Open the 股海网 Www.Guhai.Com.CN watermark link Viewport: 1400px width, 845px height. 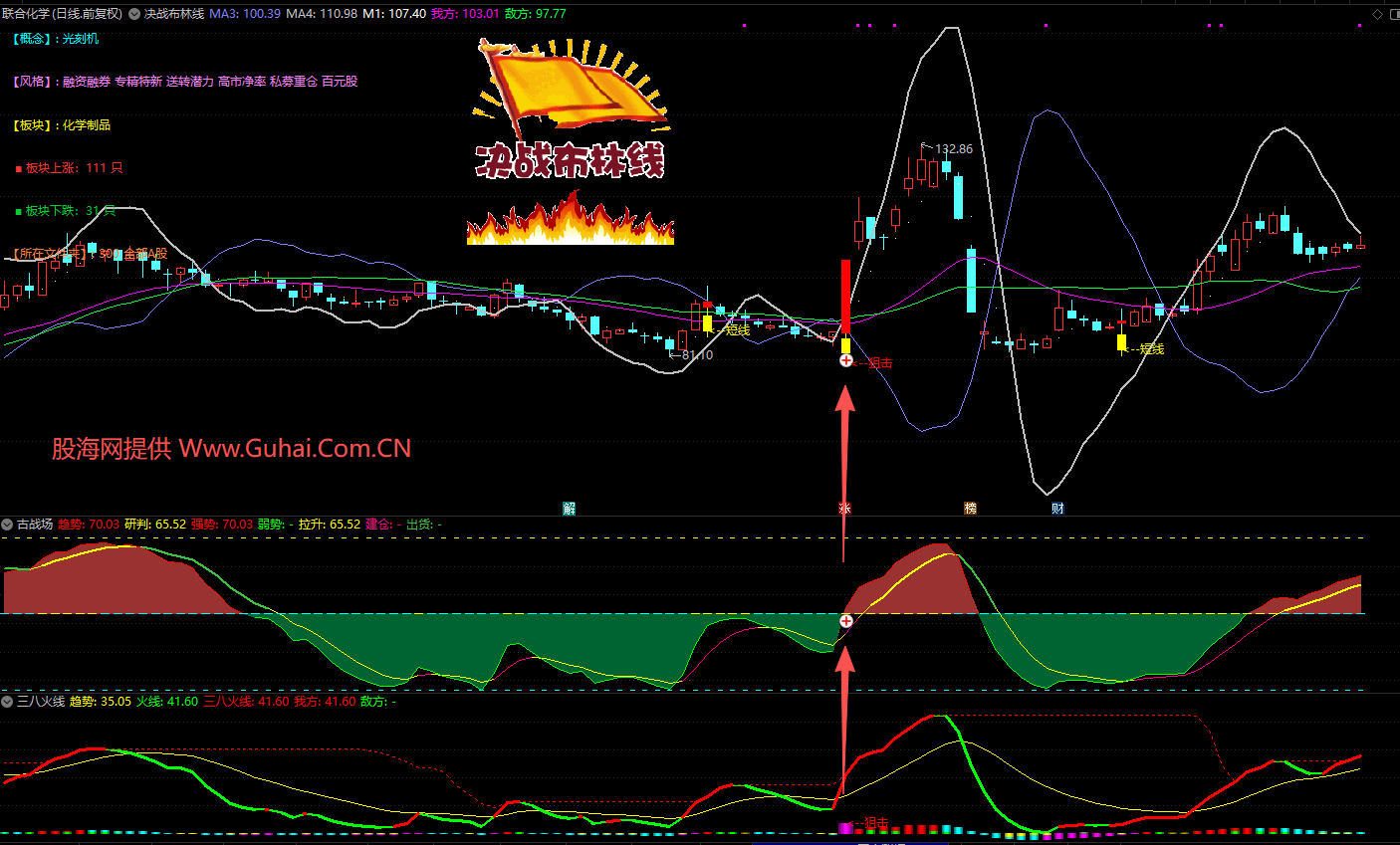[x=231, y=449]
